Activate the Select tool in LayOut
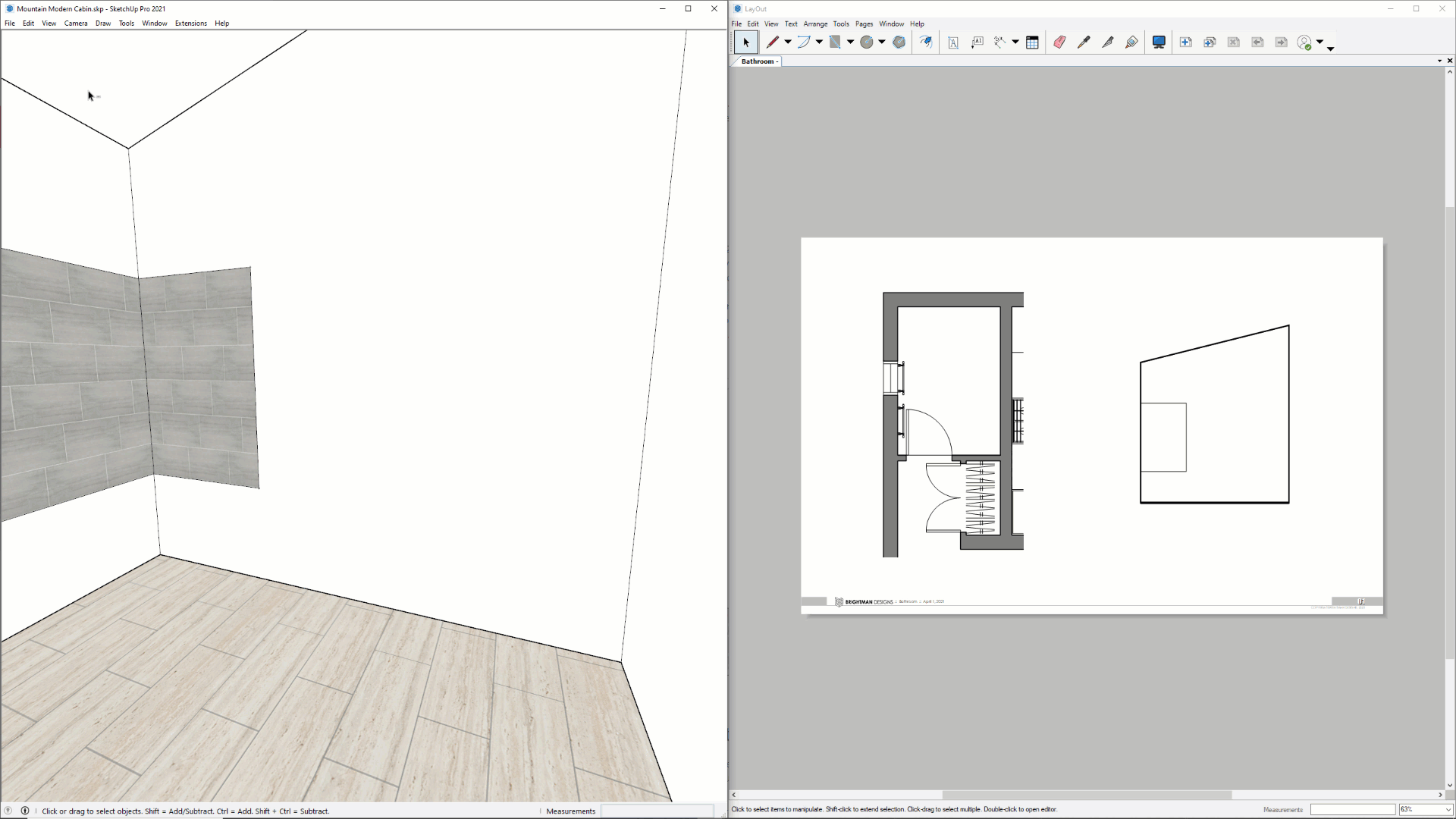This screenshot has width=1456, height=819. pyautogui.click(x=745, y=42)
